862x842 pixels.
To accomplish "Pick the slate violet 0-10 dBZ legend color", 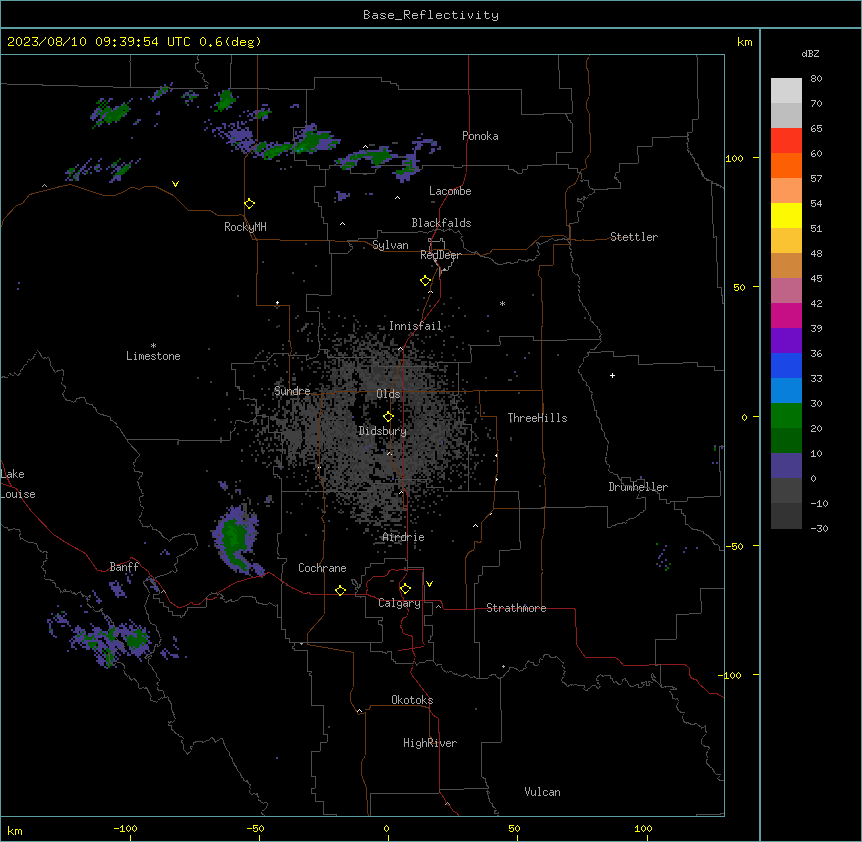I will tap(786, 466).
